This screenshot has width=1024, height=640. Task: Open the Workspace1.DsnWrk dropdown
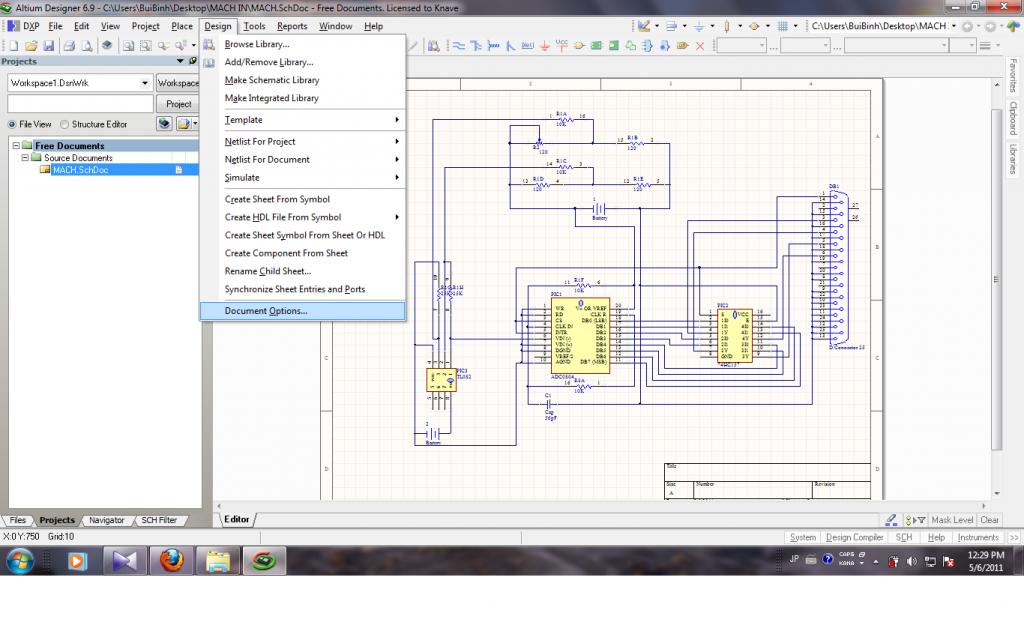(146, 83)
